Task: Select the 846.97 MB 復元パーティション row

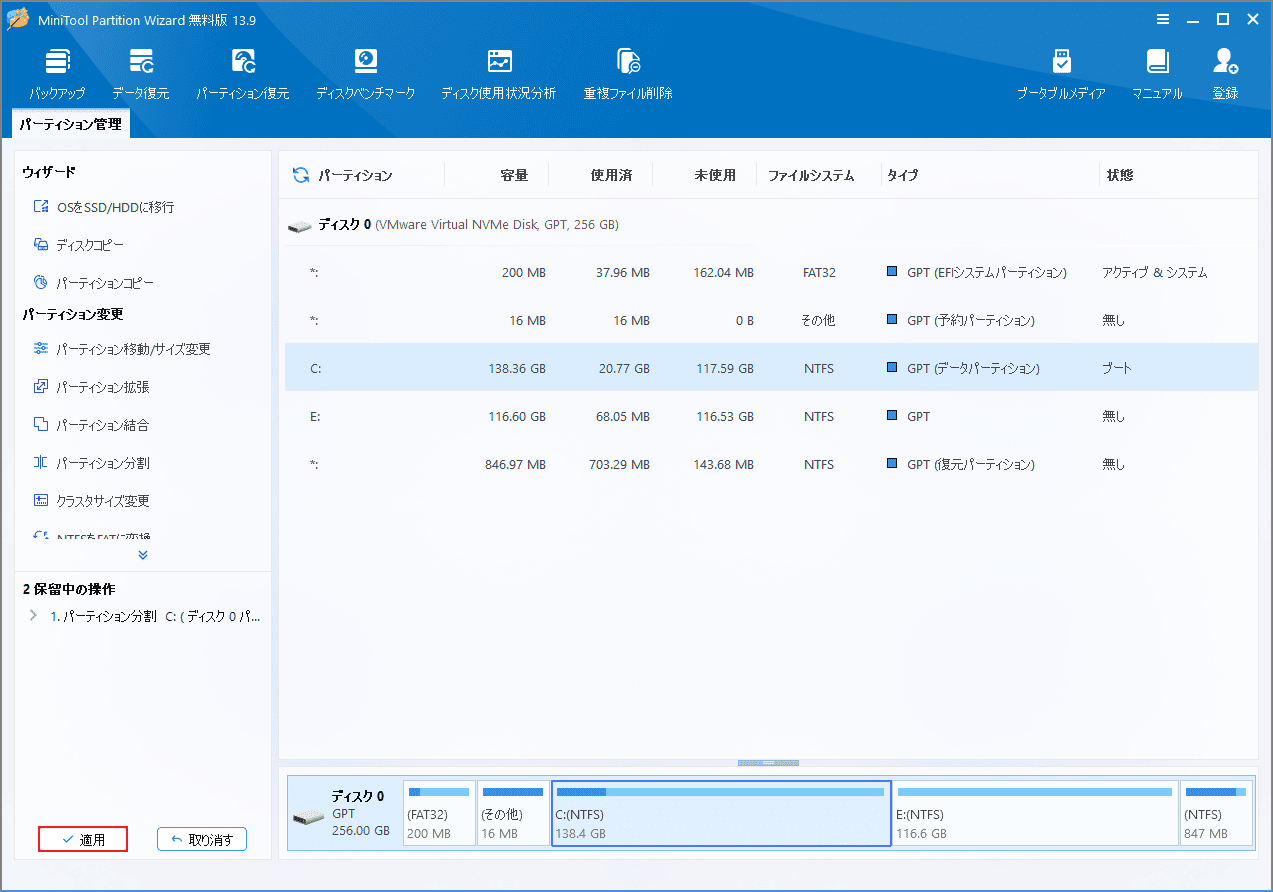Action: pyautogui.click(x=771, y=464)
